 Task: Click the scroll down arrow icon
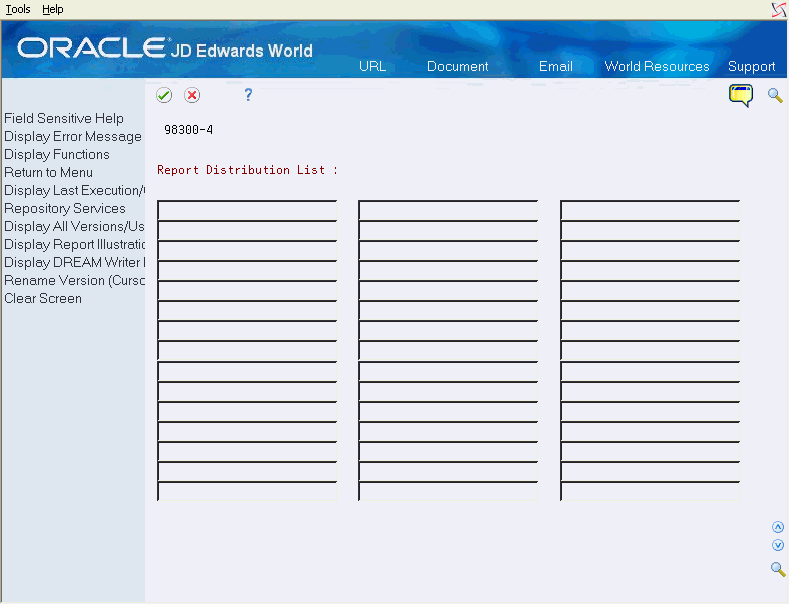point(778,545)
